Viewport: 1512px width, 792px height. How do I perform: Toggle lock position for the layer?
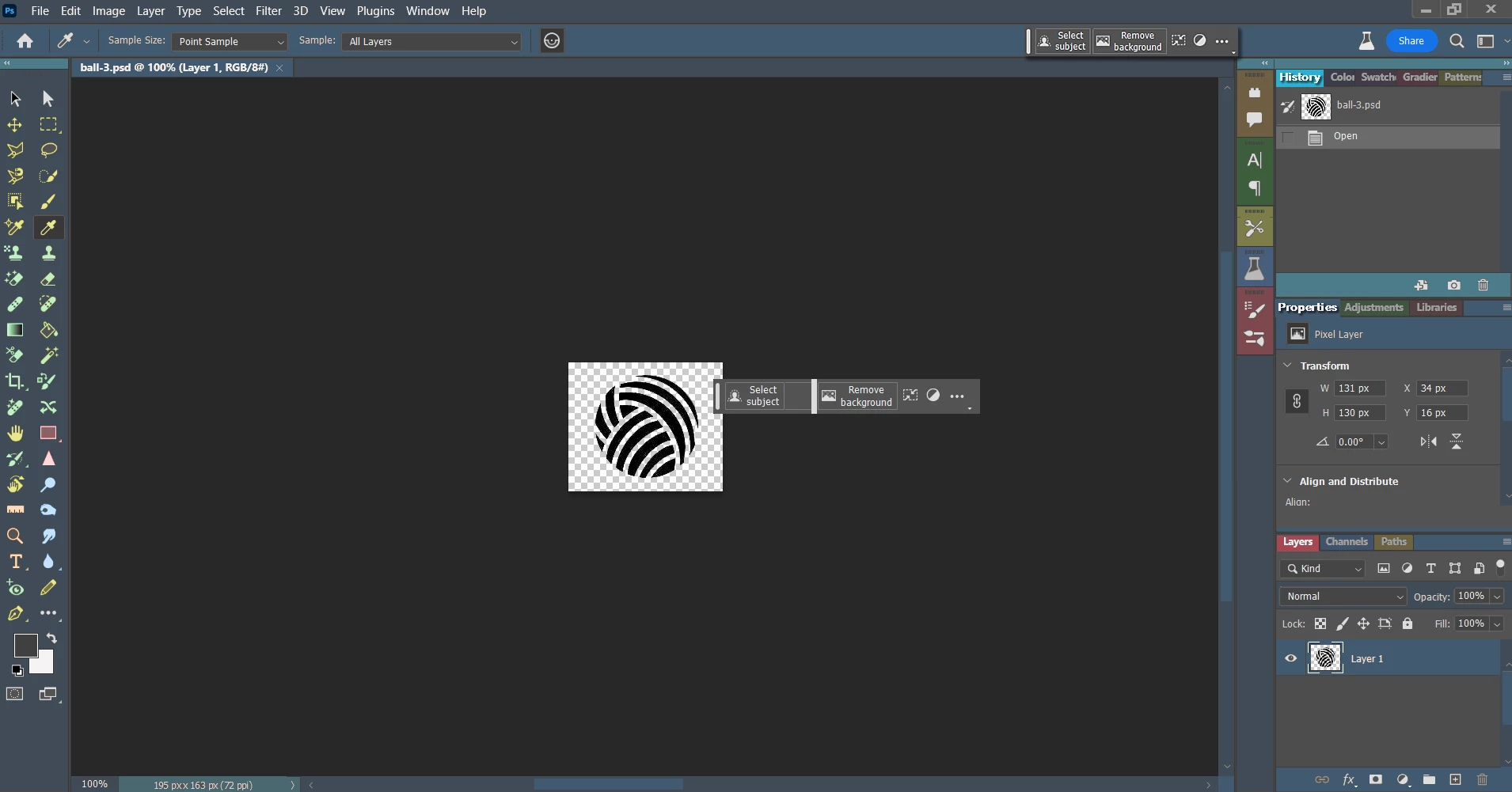(x=1363, y=623)
